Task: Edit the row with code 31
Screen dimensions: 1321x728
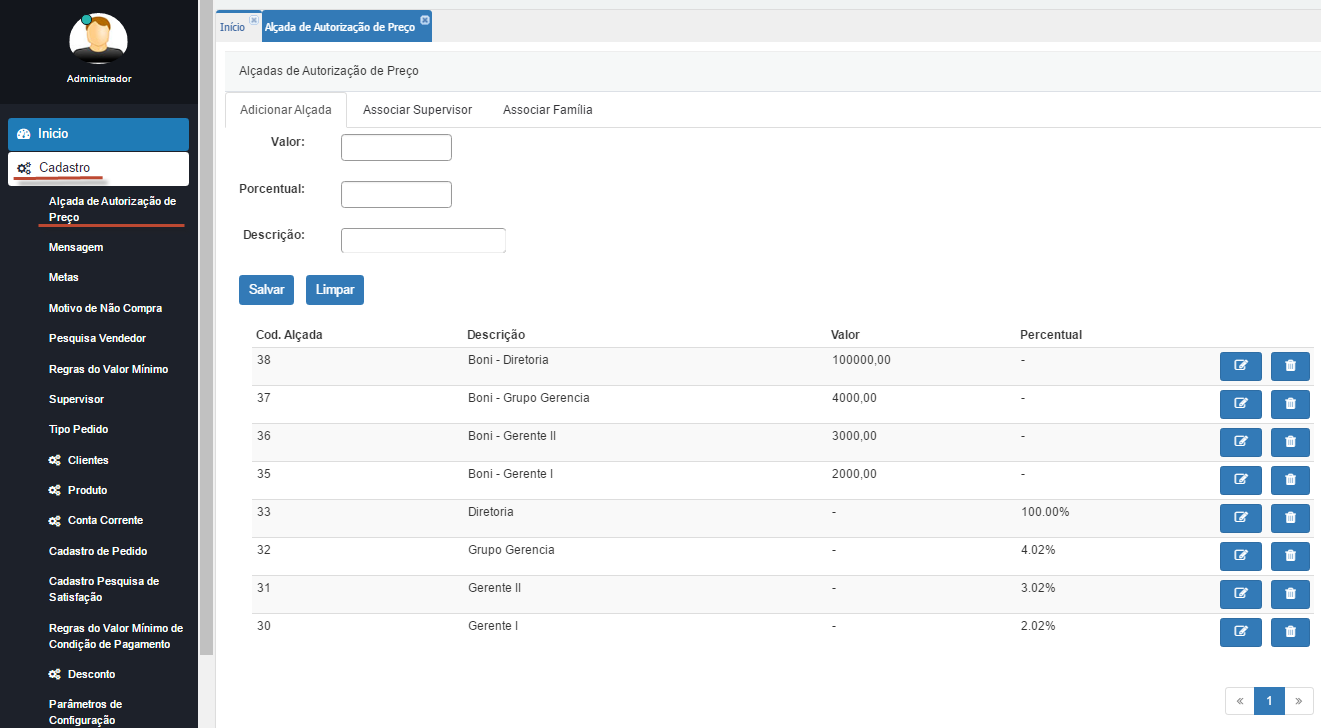Action: [1241, 594]
